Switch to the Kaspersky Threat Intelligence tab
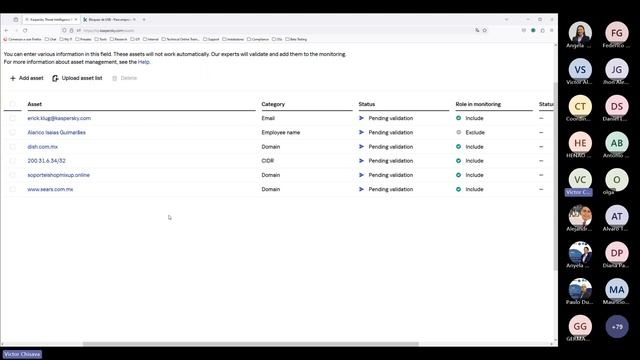Image resolution: width=640 pixels, height=360 pixels. 51,20
